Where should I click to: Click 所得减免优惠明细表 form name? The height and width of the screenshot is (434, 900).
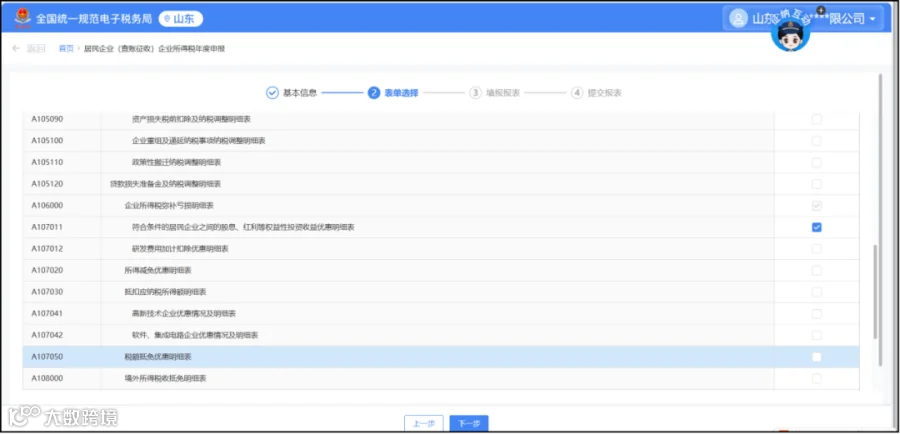click(158, 270)
